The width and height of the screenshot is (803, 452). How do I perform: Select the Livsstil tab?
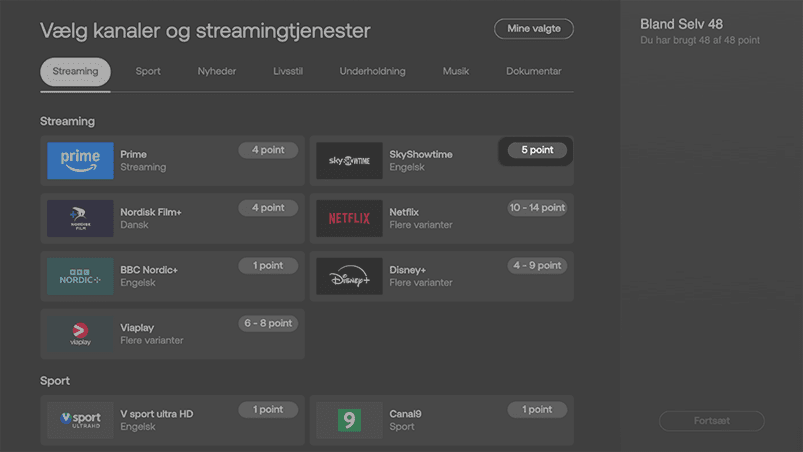coord(288,72)
